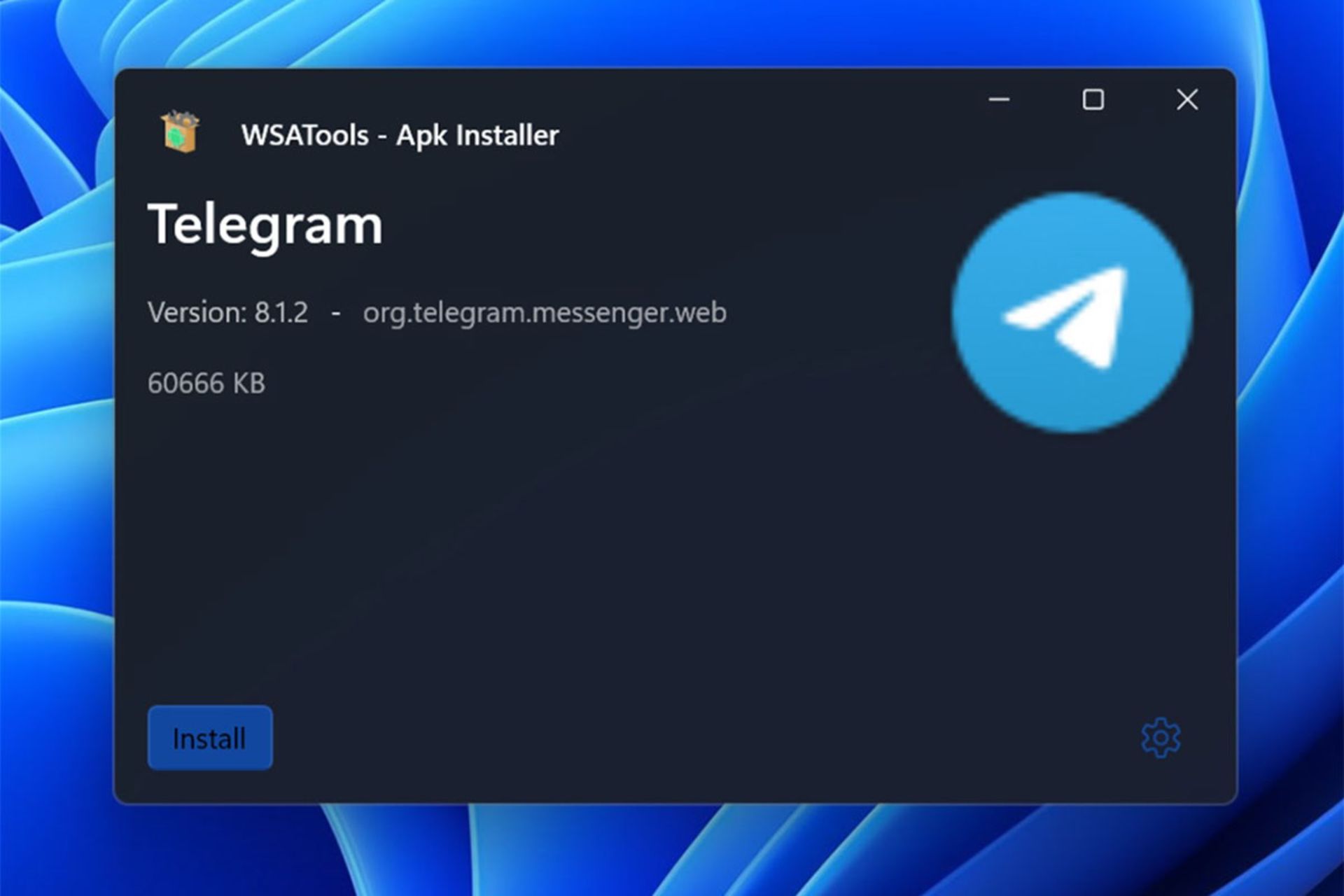Maximize the WSATools window

tap(1093, 99)
